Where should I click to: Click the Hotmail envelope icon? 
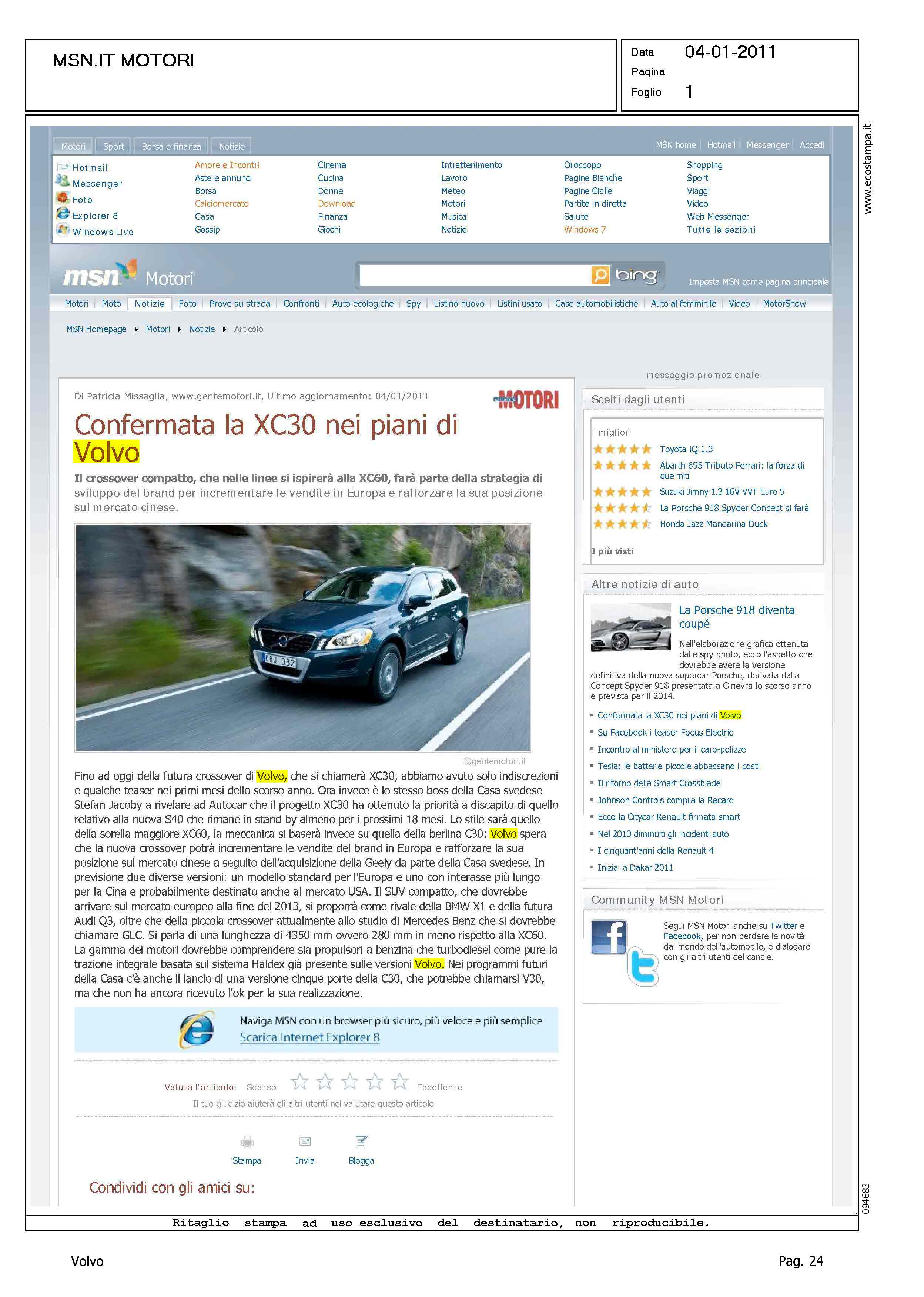[x=63, y=167]
